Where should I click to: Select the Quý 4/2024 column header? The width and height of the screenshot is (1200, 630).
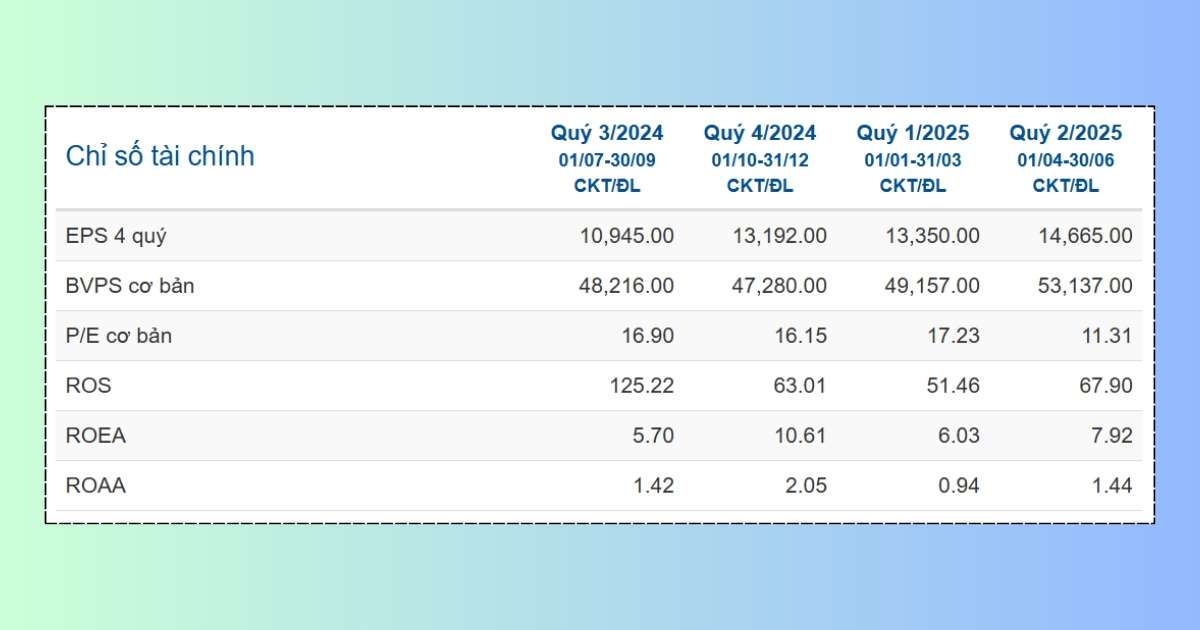tap(760, 133)
